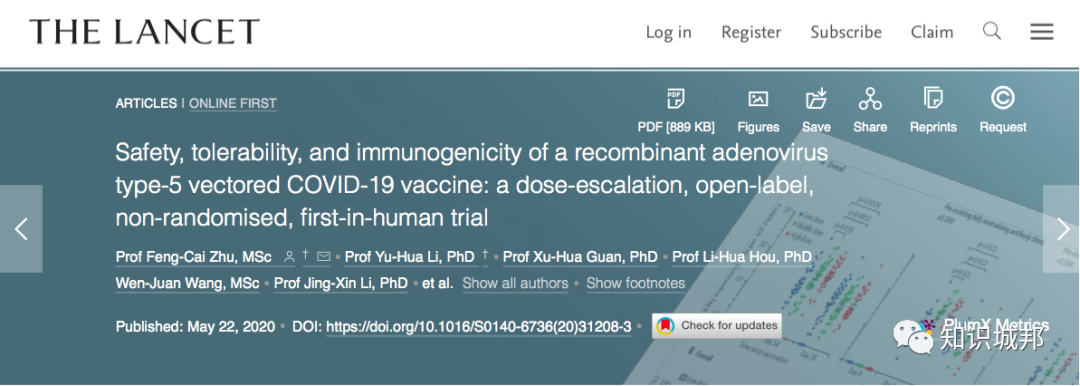Click the Save folder icon
This screenshot has height=386, width=1080.
pos(816,99)
